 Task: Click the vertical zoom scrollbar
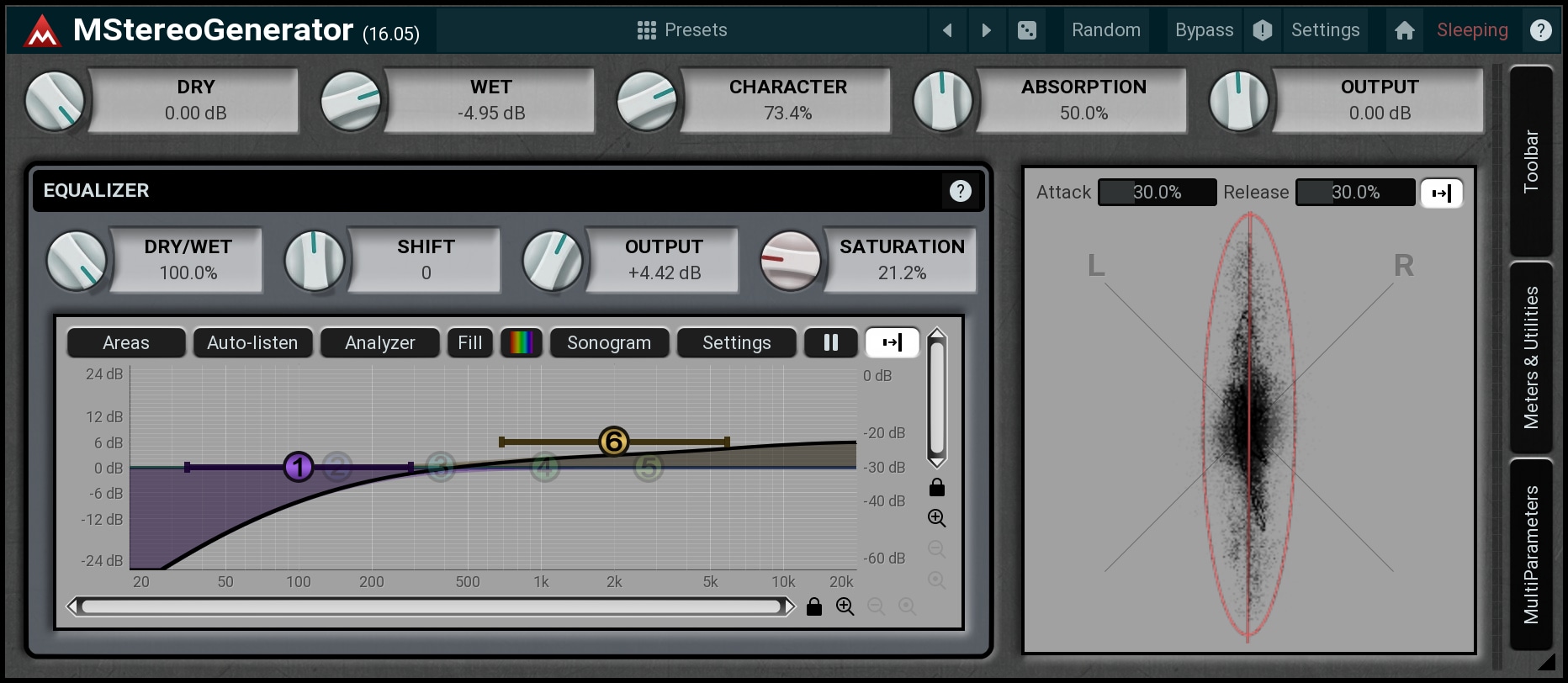[x=936, y=398]
